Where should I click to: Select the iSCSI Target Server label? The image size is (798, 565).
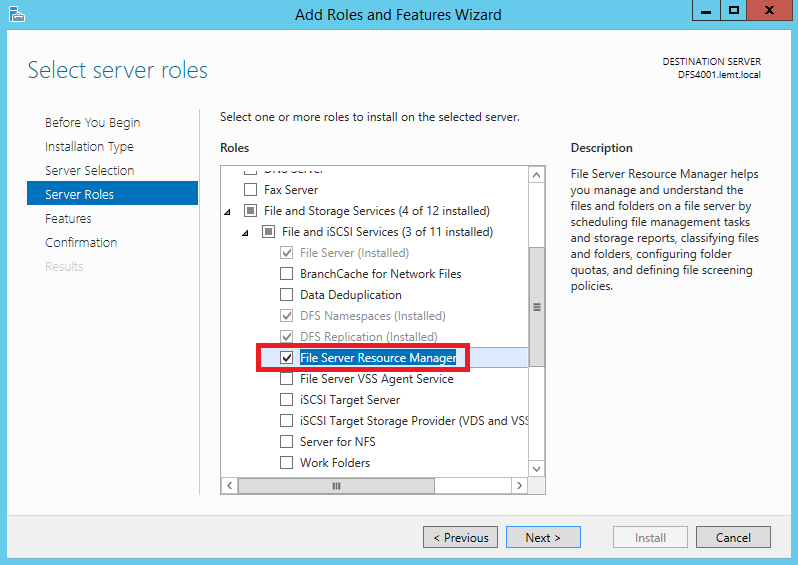click(x=350, y=400)
